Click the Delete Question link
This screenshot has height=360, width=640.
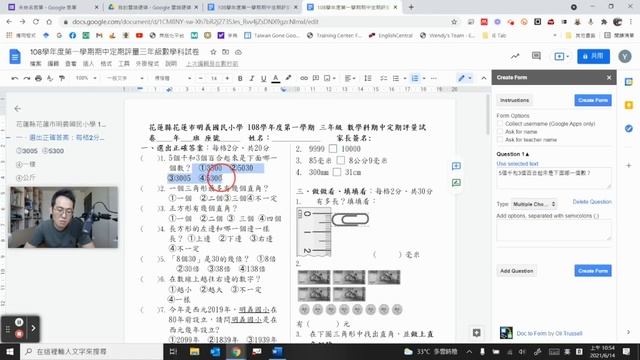coord(592,202)
